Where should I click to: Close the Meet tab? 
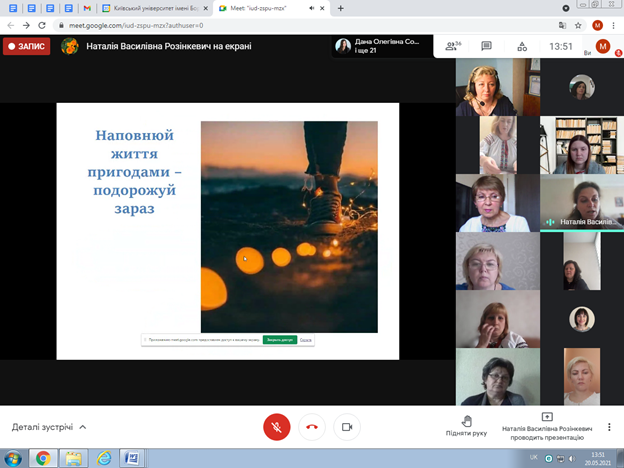click(322, 8)
